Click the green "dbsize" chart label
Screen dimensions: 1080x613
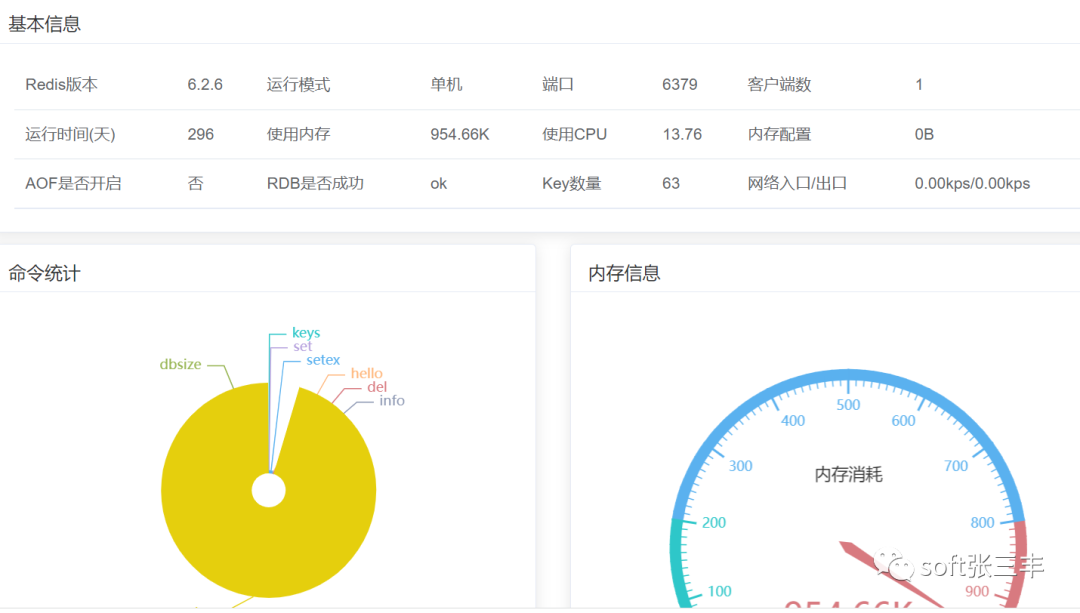coord(180,365)
